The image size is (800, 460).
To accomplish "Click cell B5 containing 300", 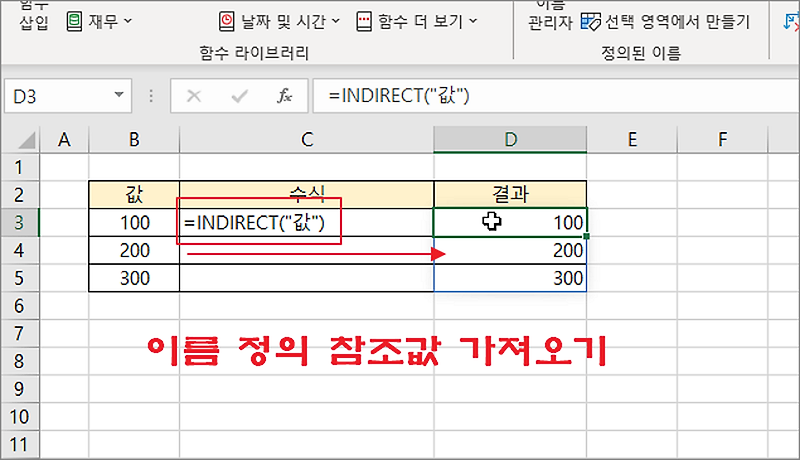I will pos(134,278).
